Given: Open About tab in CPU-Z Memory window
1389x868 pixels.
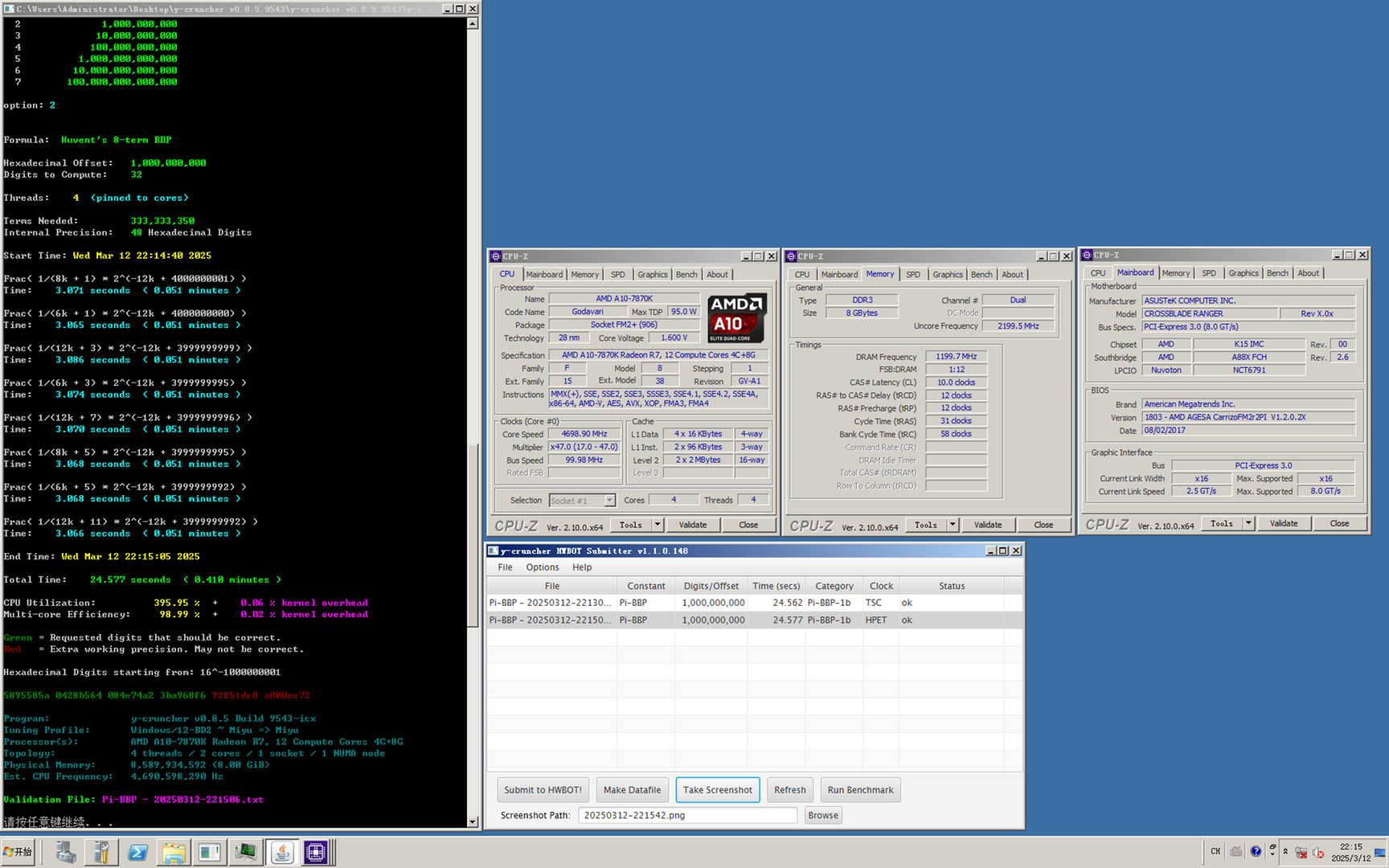Looking at the screenshot, I should point(1012,275).
